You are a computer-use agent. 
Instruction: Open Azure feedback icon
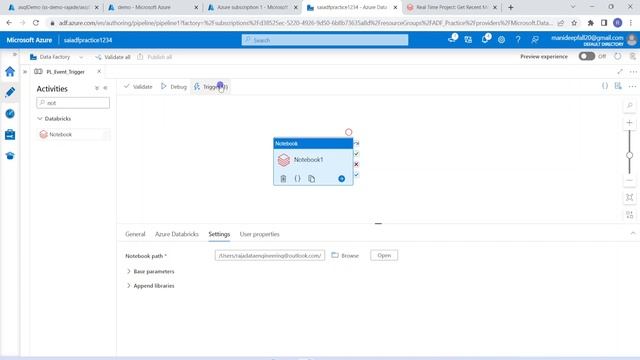[x=535, y=40]
